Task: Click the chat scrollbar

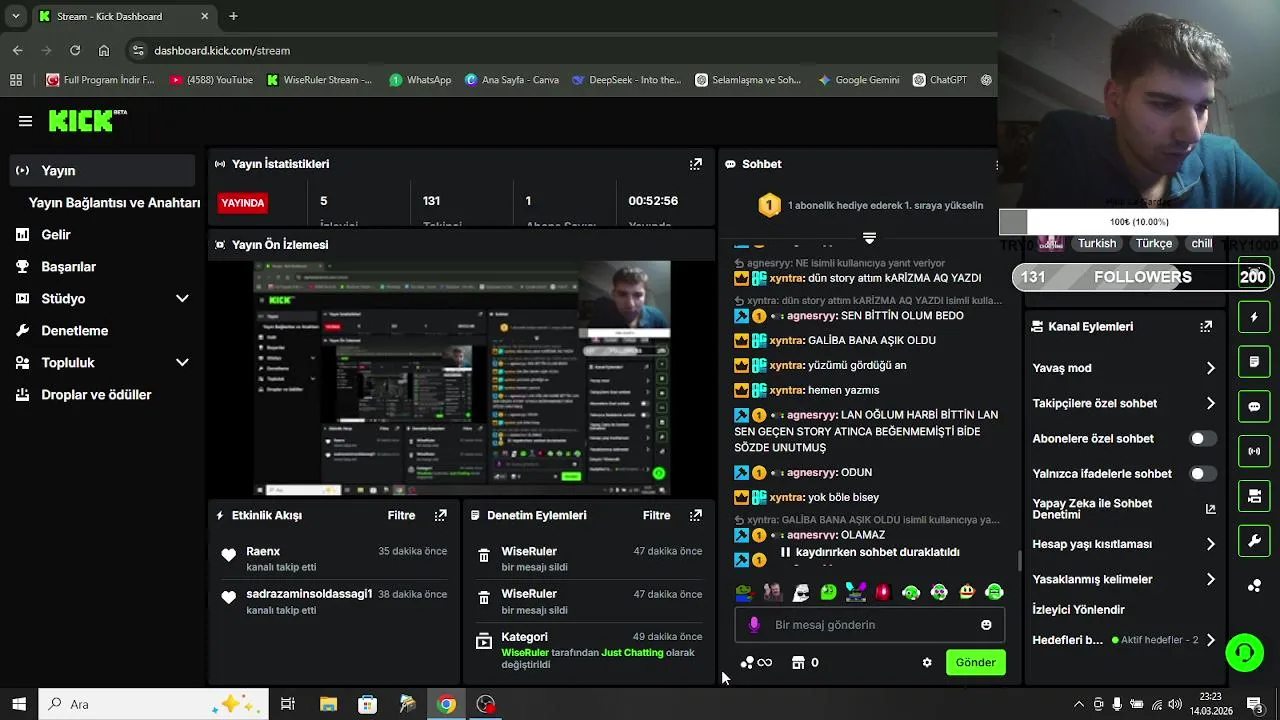Action: click(x=1019, y=562)
